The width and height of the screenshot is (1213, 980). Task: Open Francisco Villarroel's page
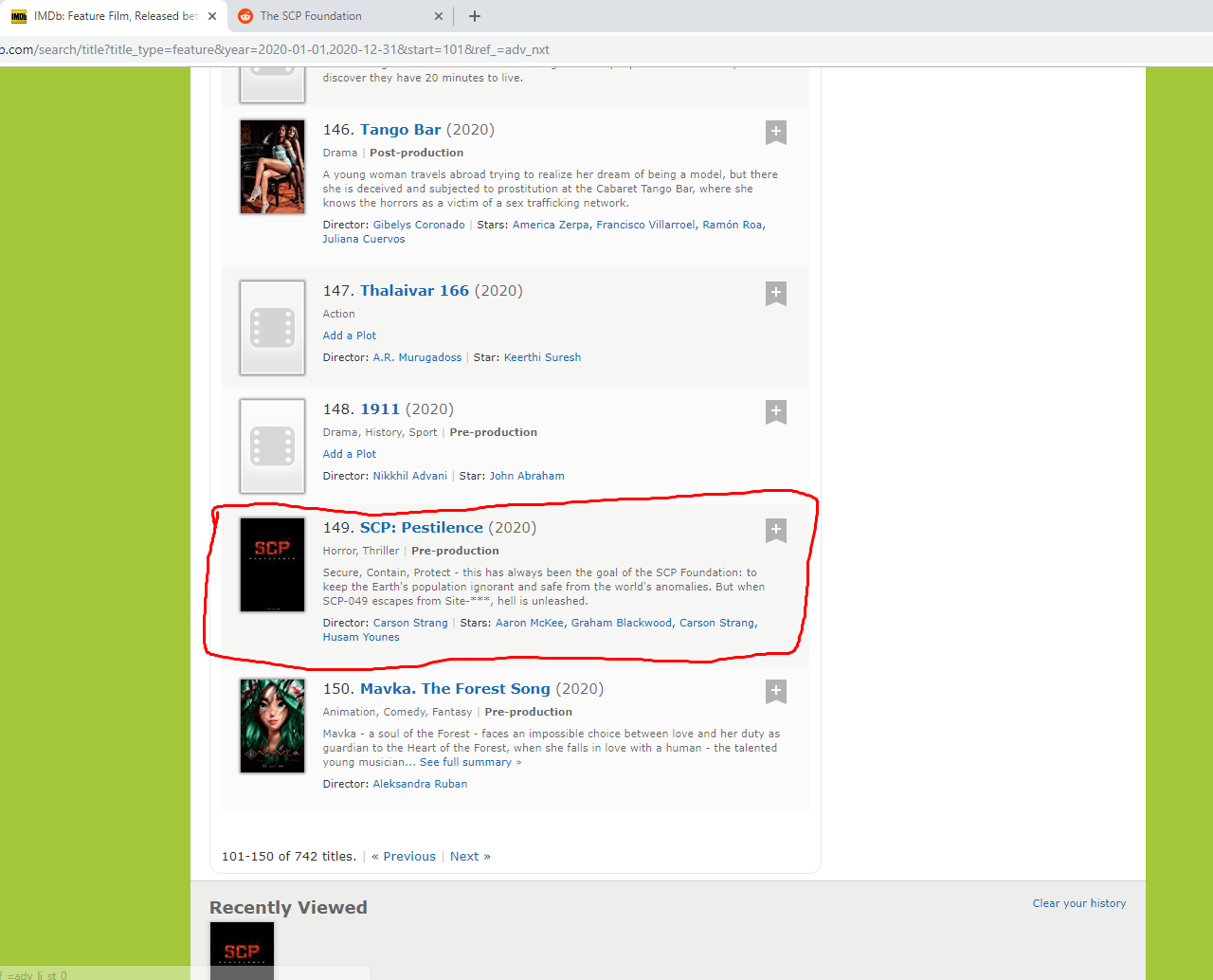pyautogui.click(x=645, y=225)
